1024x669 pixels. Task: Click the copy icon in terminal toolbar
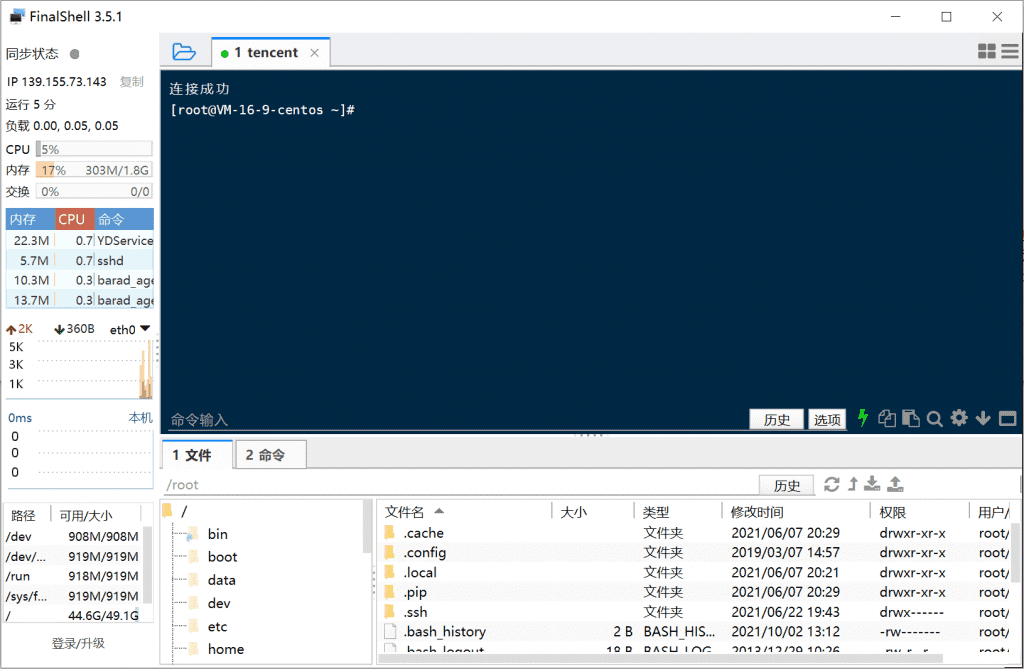tap(886, 419)
